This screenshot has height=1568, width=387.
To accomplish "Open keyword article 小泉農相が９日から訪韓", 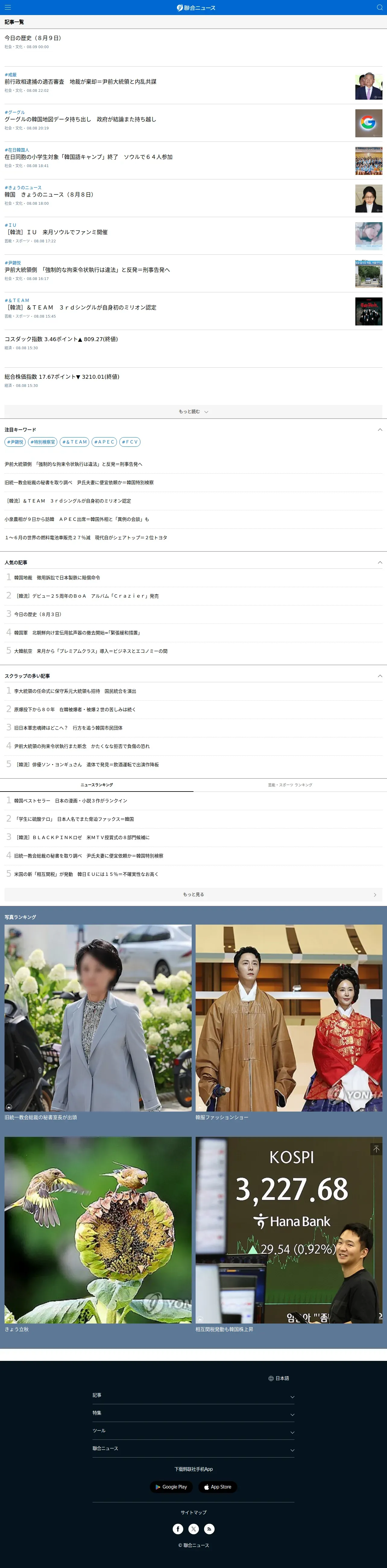I will click(77, 519).
